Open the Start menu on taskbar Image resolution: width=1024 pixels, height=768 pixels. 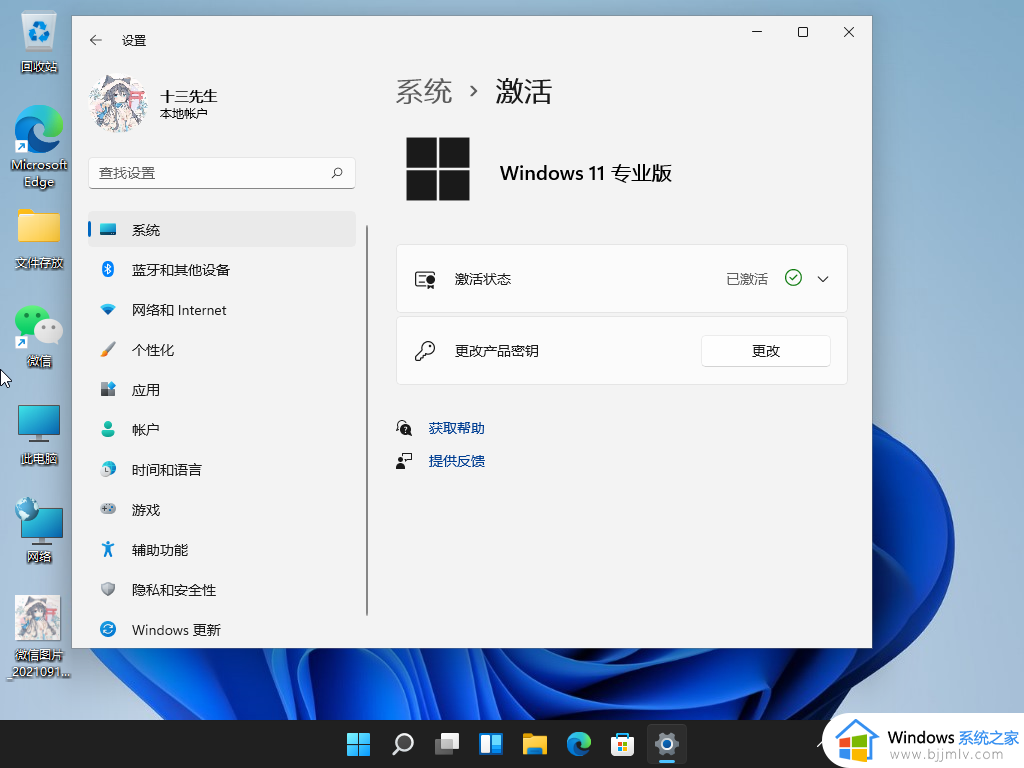[x=359, y=744]
